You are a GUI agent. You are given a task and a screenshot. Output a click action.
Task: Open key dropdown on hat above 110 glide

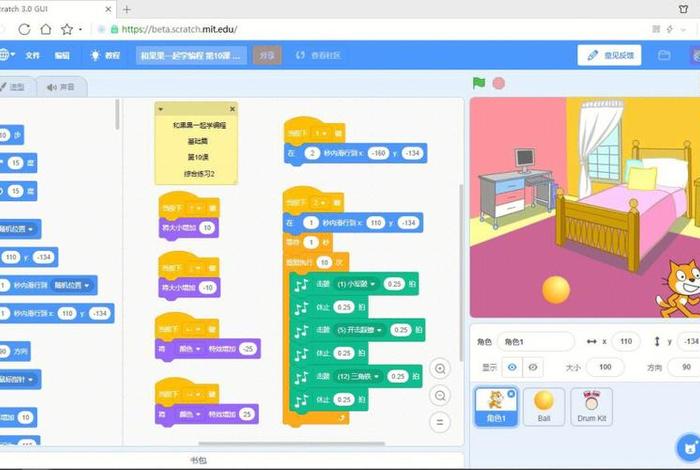point(320,203)
